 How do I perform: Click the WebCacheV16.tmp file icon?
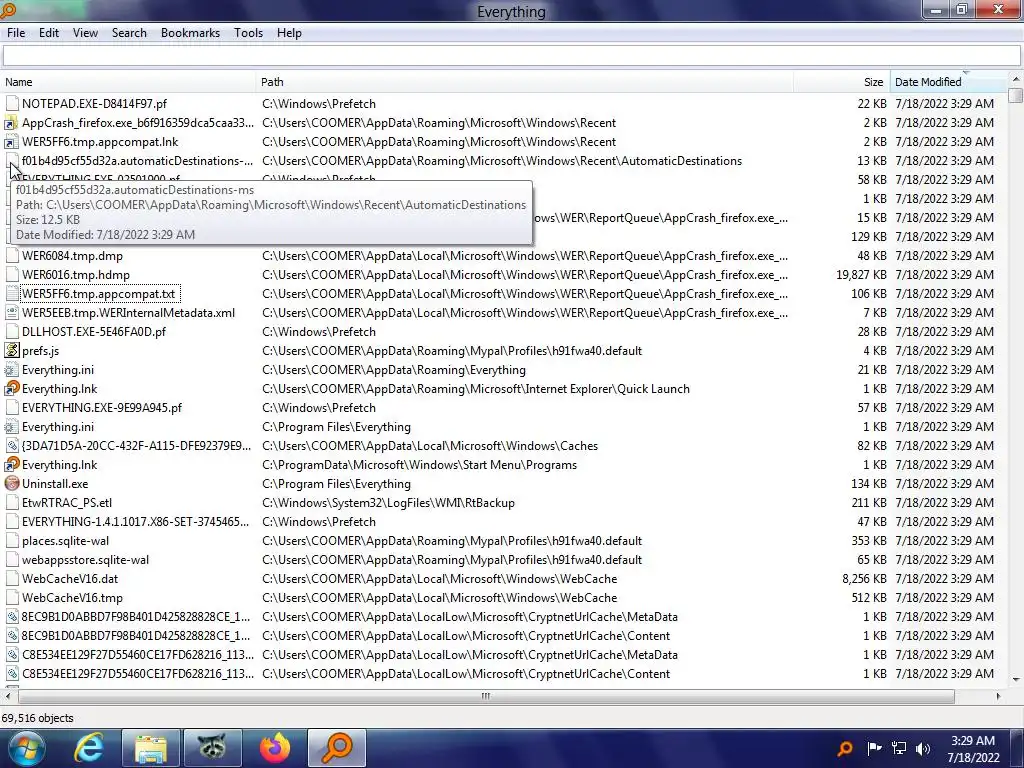click(x=12, y=598)
